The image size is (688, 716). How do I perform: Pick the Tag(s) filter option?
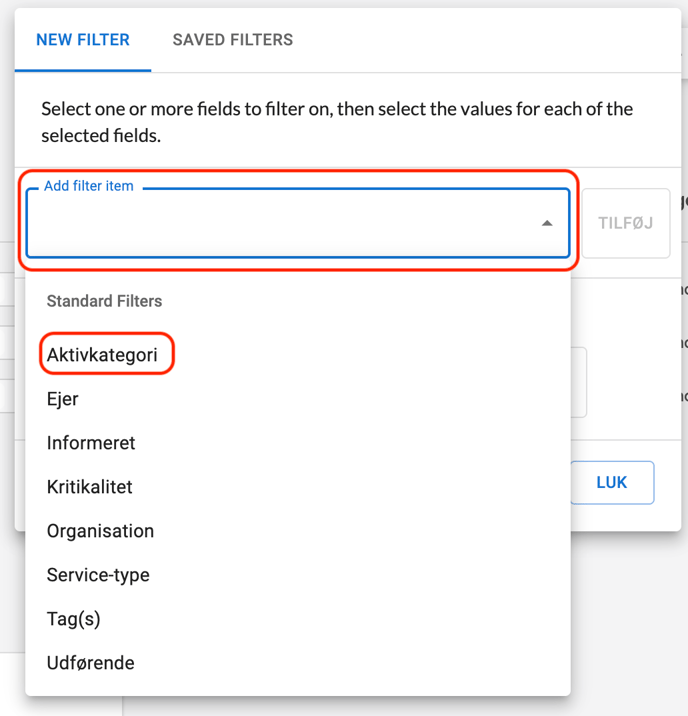point(74,619)
